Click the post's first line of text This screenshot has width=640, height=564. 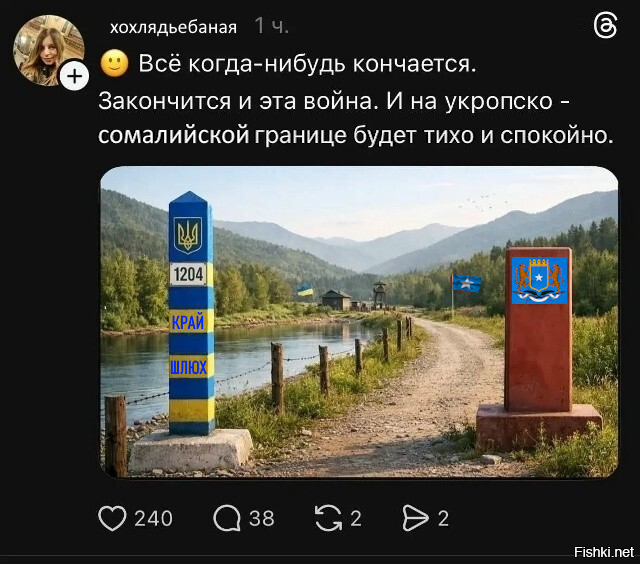[x=307, y=64]
